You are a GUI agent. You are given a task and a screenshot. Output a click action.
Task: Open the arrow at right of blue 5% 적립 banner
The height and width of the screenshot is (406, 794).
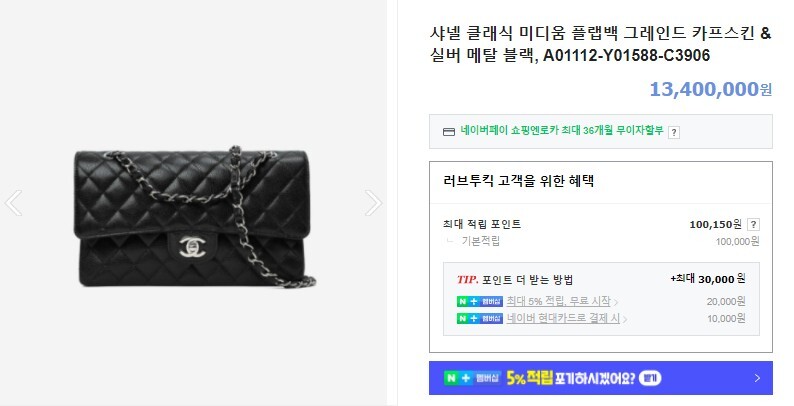[757, 378]
